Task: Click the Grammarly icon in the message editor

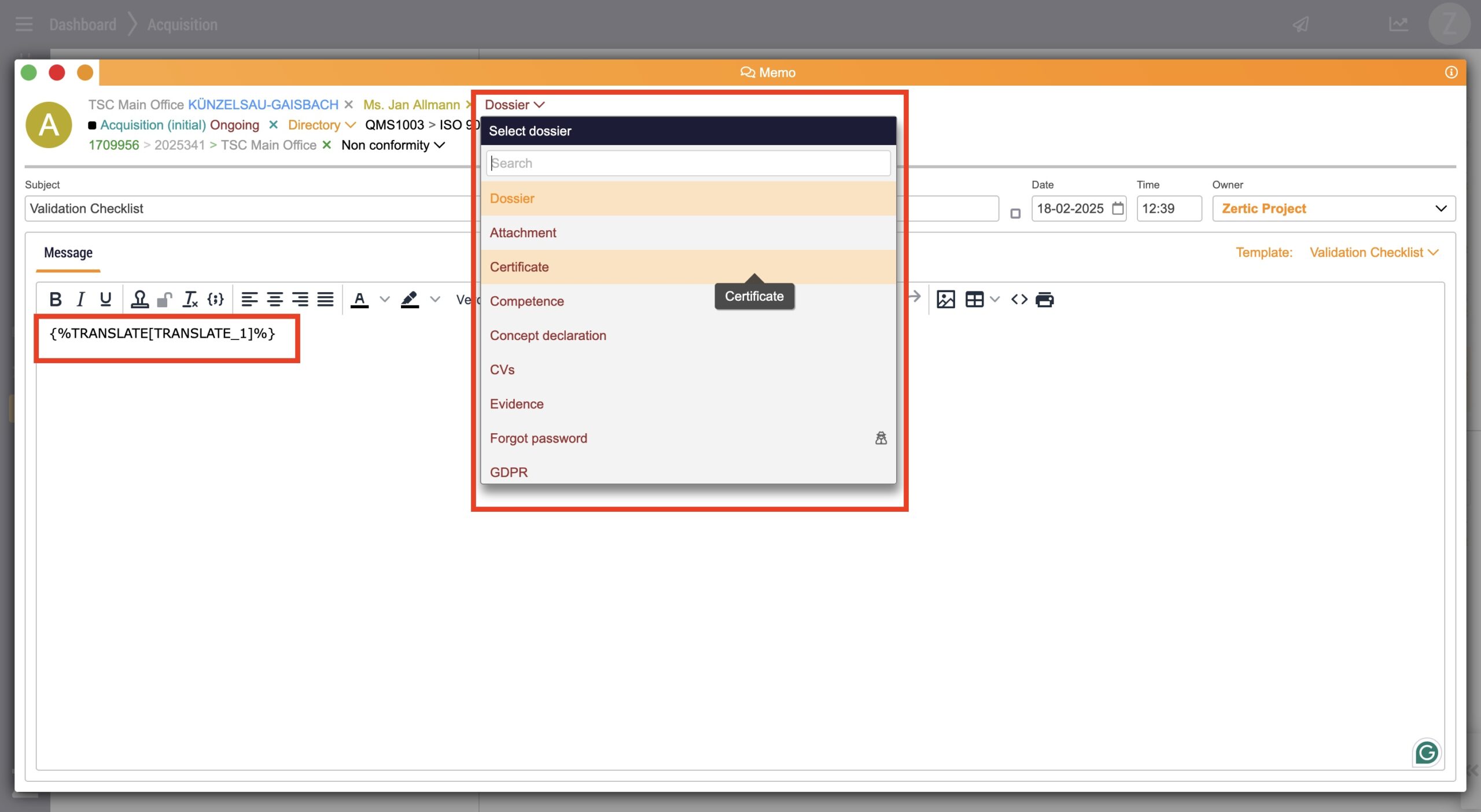Action: coord(1426,752)
